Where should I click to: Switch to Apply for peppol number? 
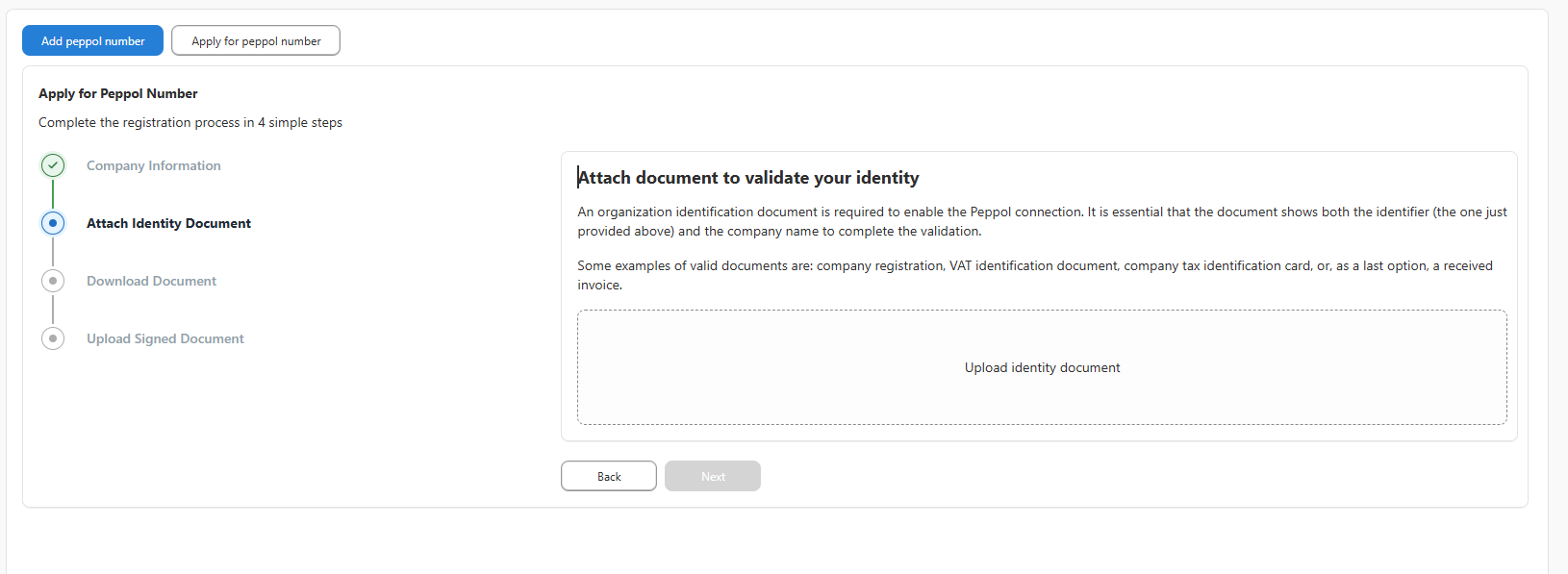(256, 41)
